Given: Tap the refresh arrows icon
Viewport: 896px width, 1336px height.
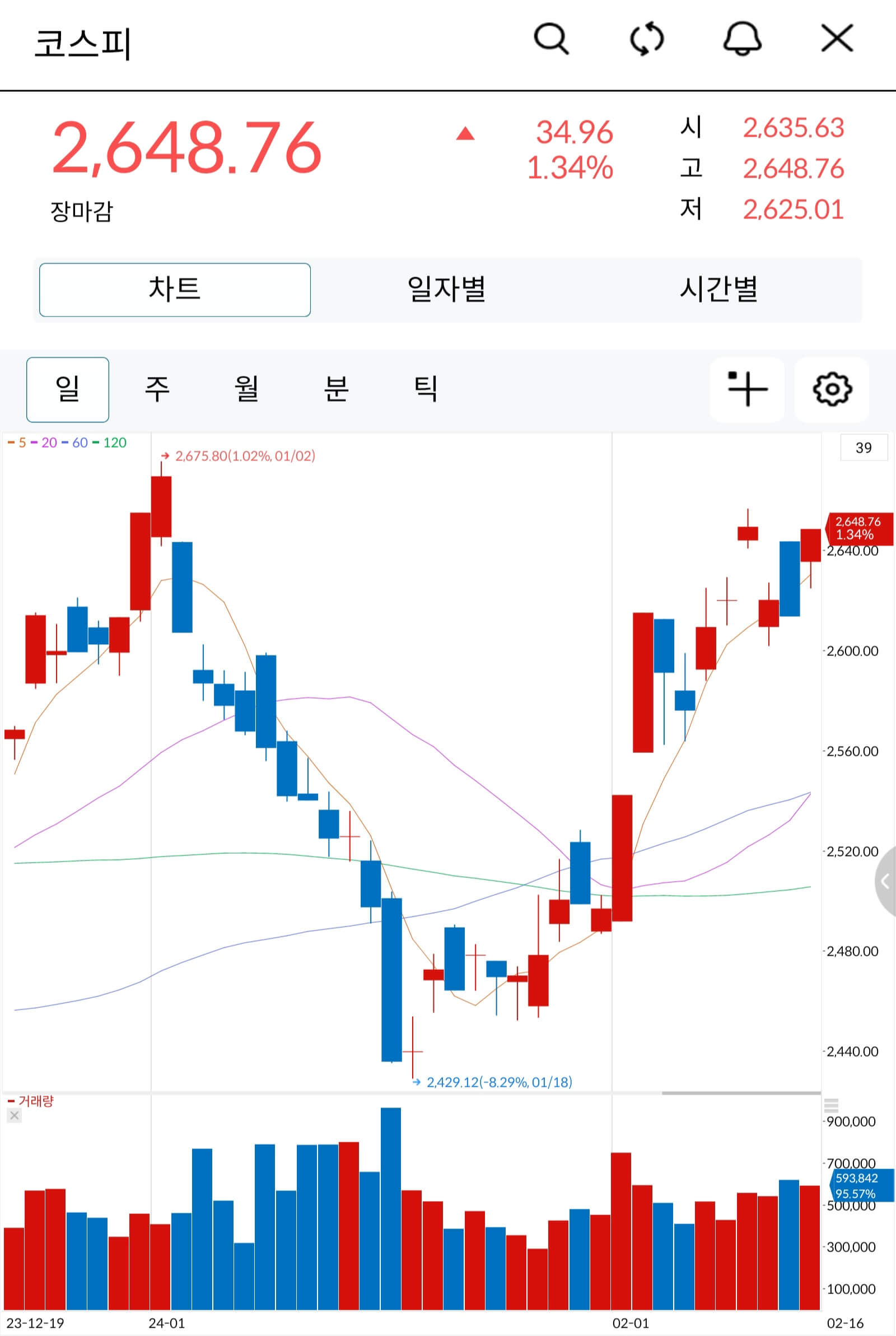Looking at the screenshot, I should pos(646,39).
